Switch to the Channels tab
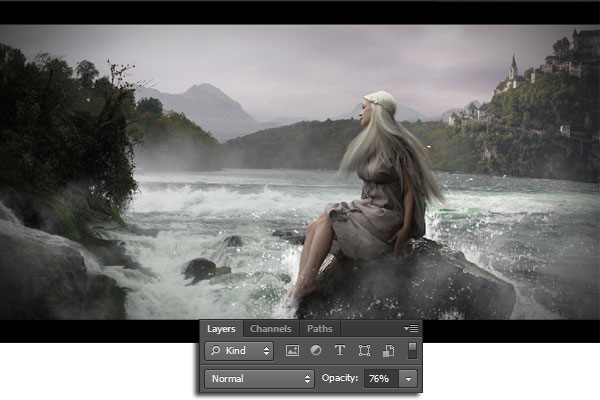Viewport: 600px width, 400px height. tap(271, 329)
